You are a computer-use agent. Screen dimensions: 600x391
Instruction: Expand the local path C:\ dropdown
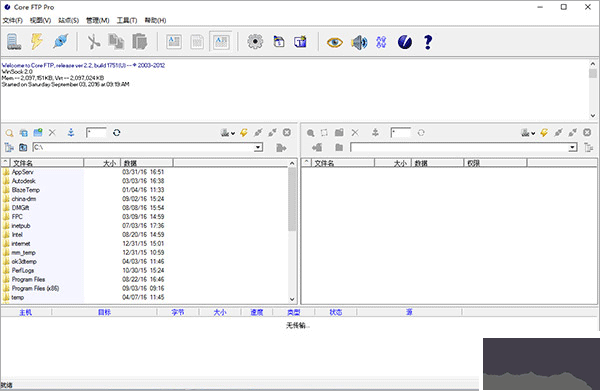259,147
